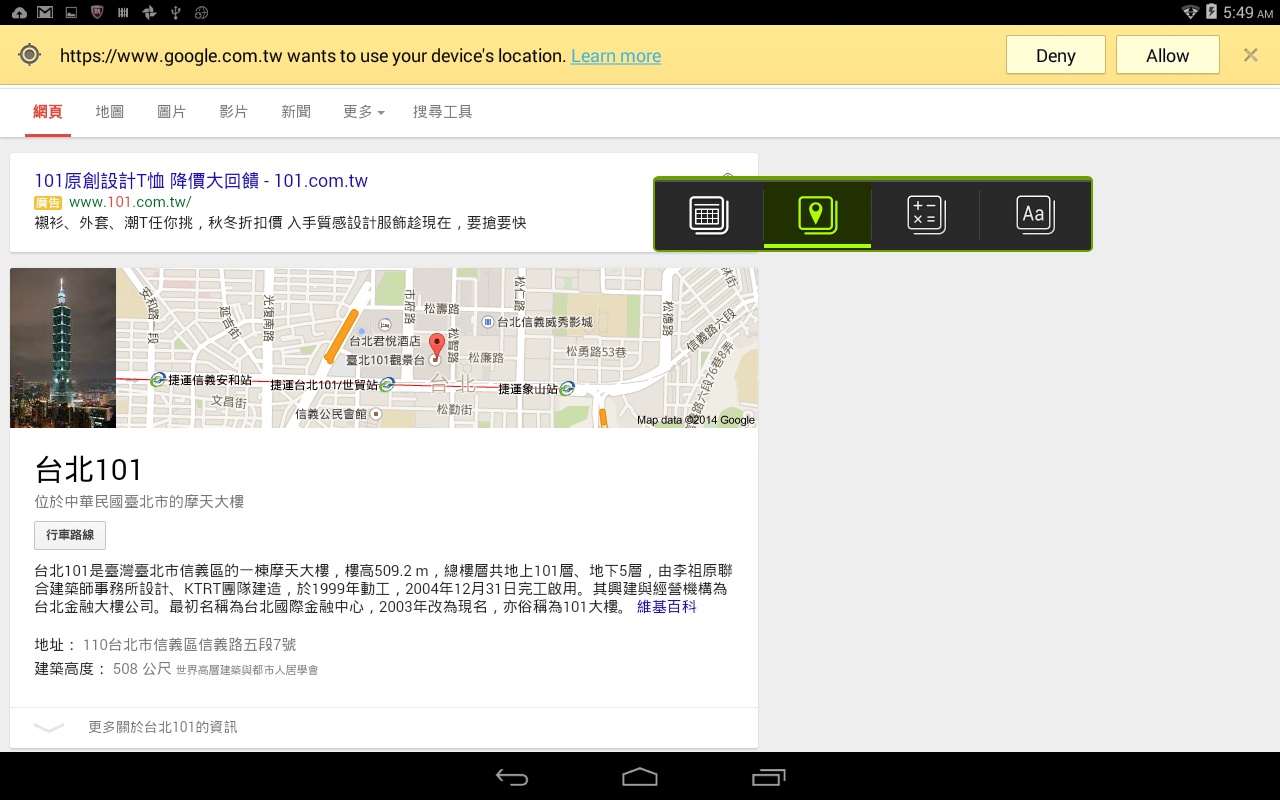Tap the 台北君悅酒店 hotel icon on the map
Screen dimensions: 1280x800
[385, 324]
